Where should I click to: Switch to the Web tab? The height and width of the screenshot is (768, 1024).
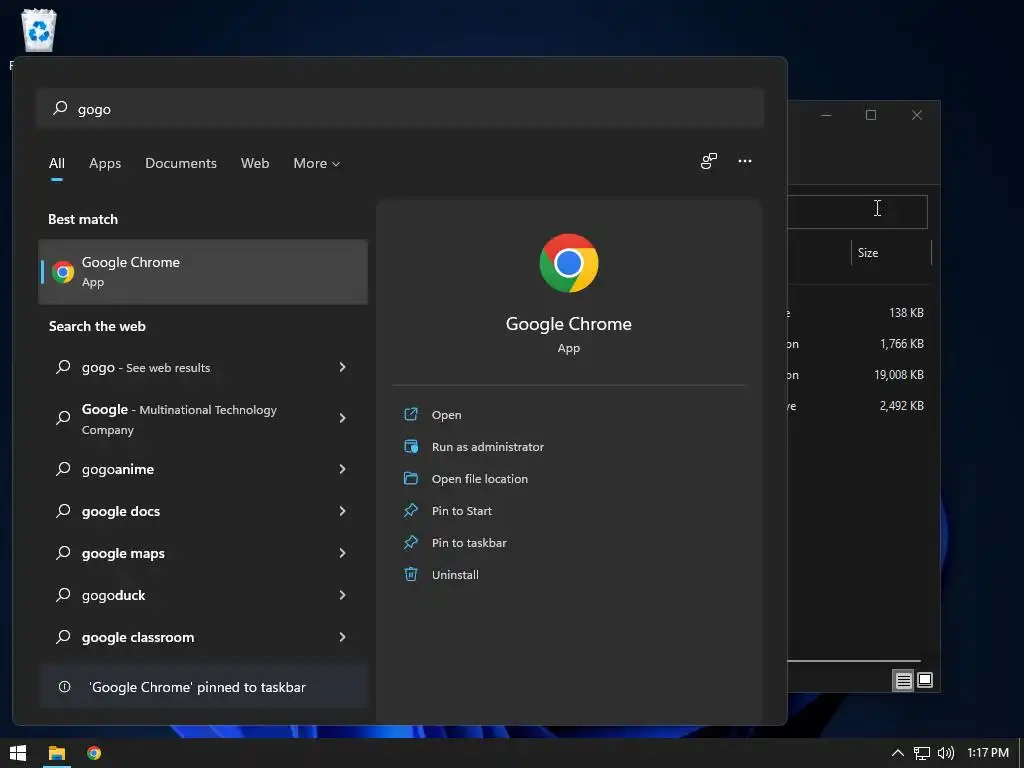pos(255,163)
